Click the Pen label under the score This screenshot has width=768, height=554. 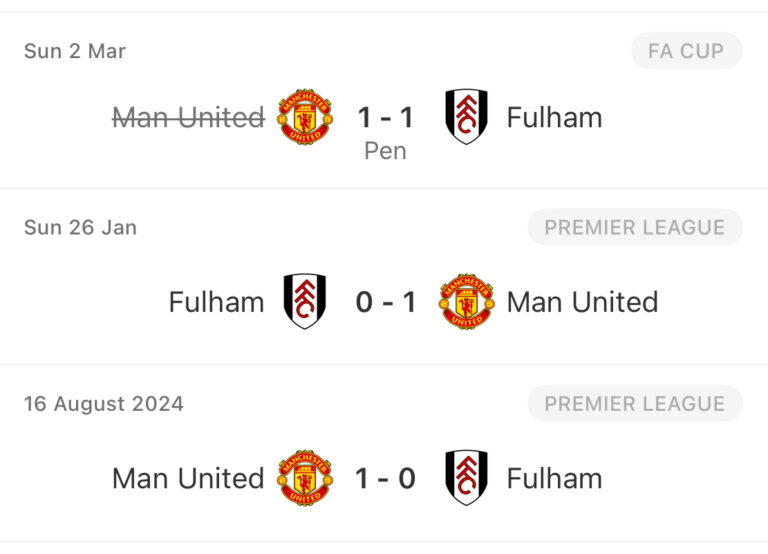(x=386, y=151)
